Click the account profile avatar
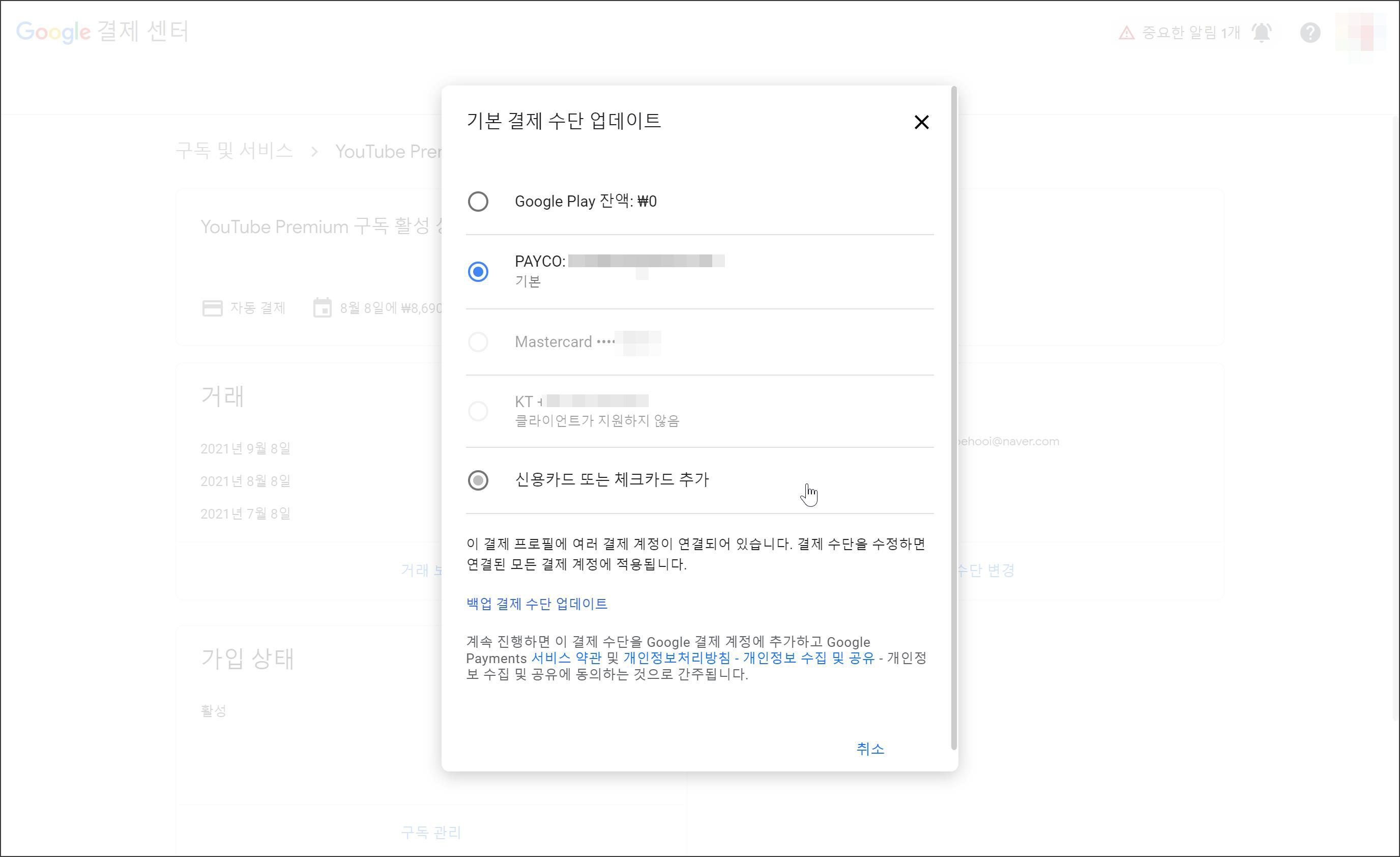This screenshot has height=857, width=1400. click(1361, 33)
